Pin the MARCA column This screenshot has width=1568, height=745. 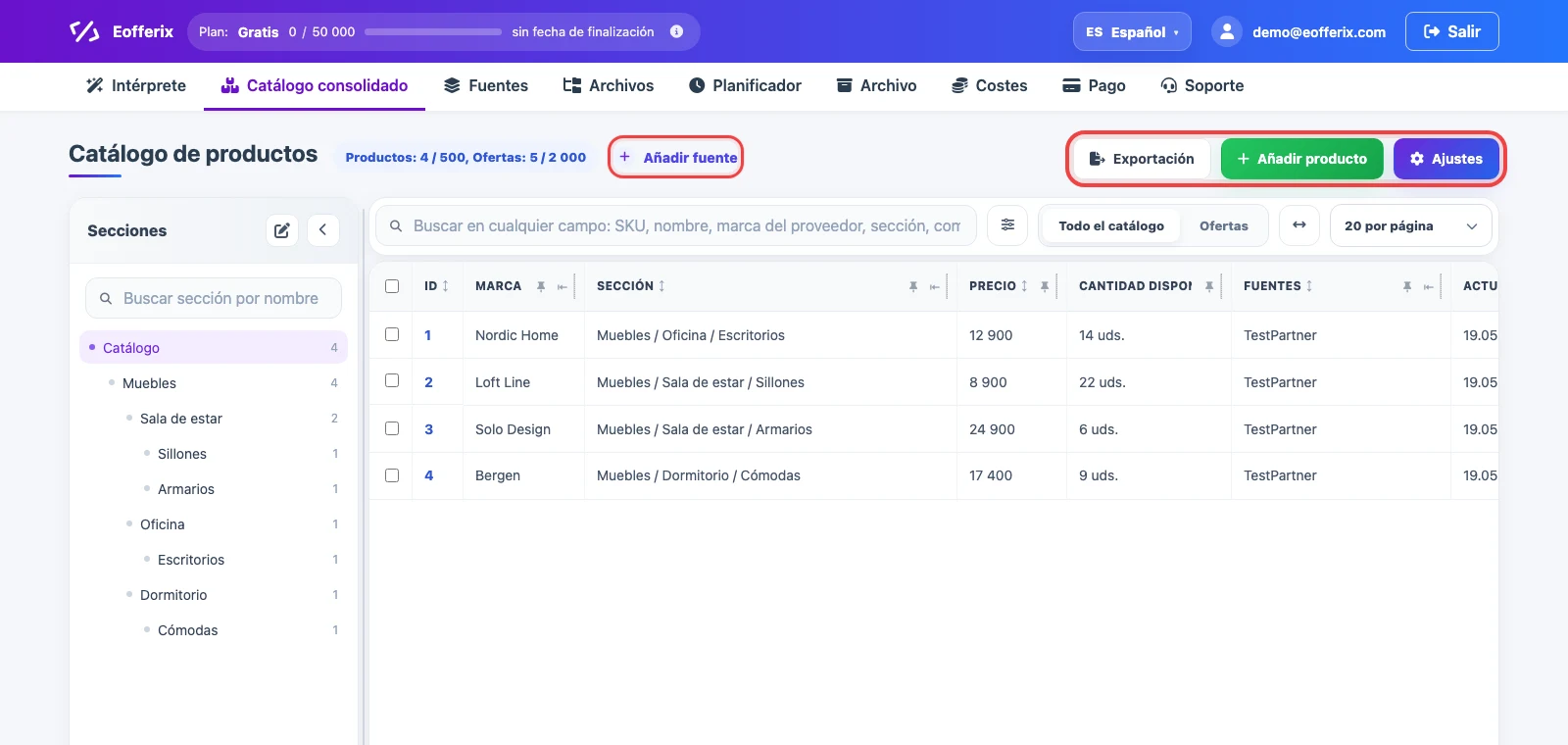541,286
